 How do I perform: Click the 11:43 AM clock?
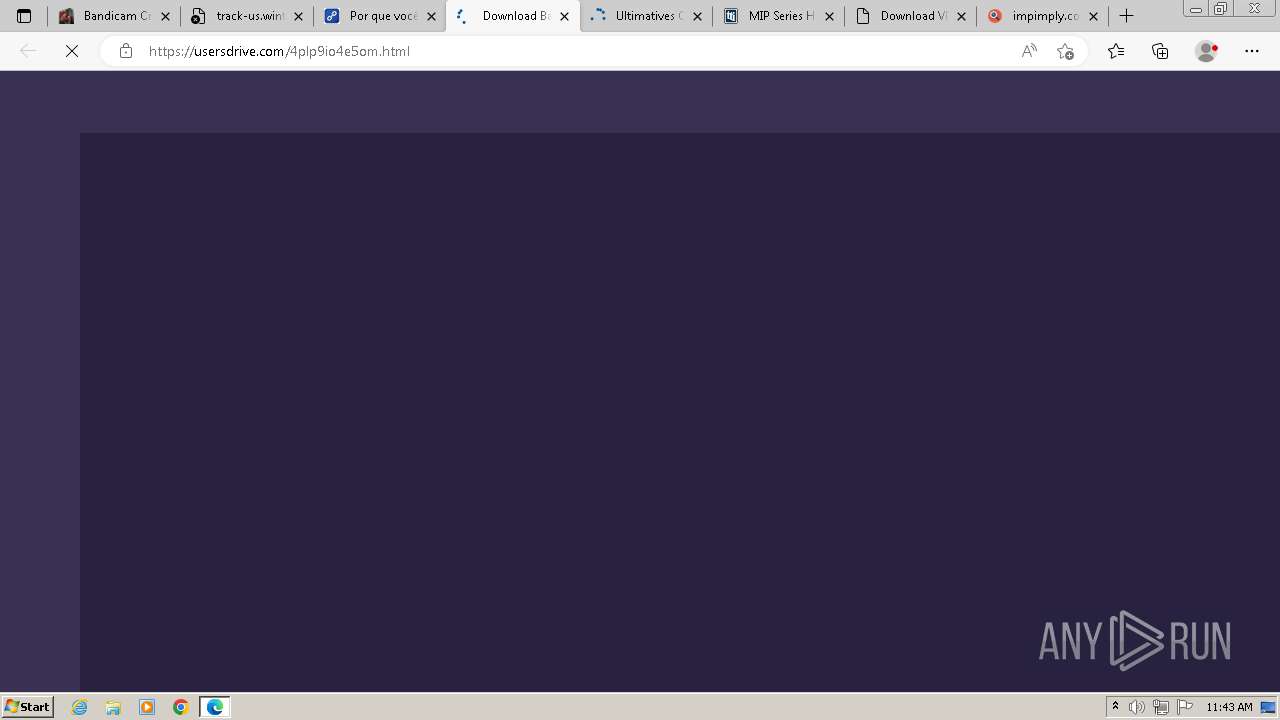tap(1229, 707)
